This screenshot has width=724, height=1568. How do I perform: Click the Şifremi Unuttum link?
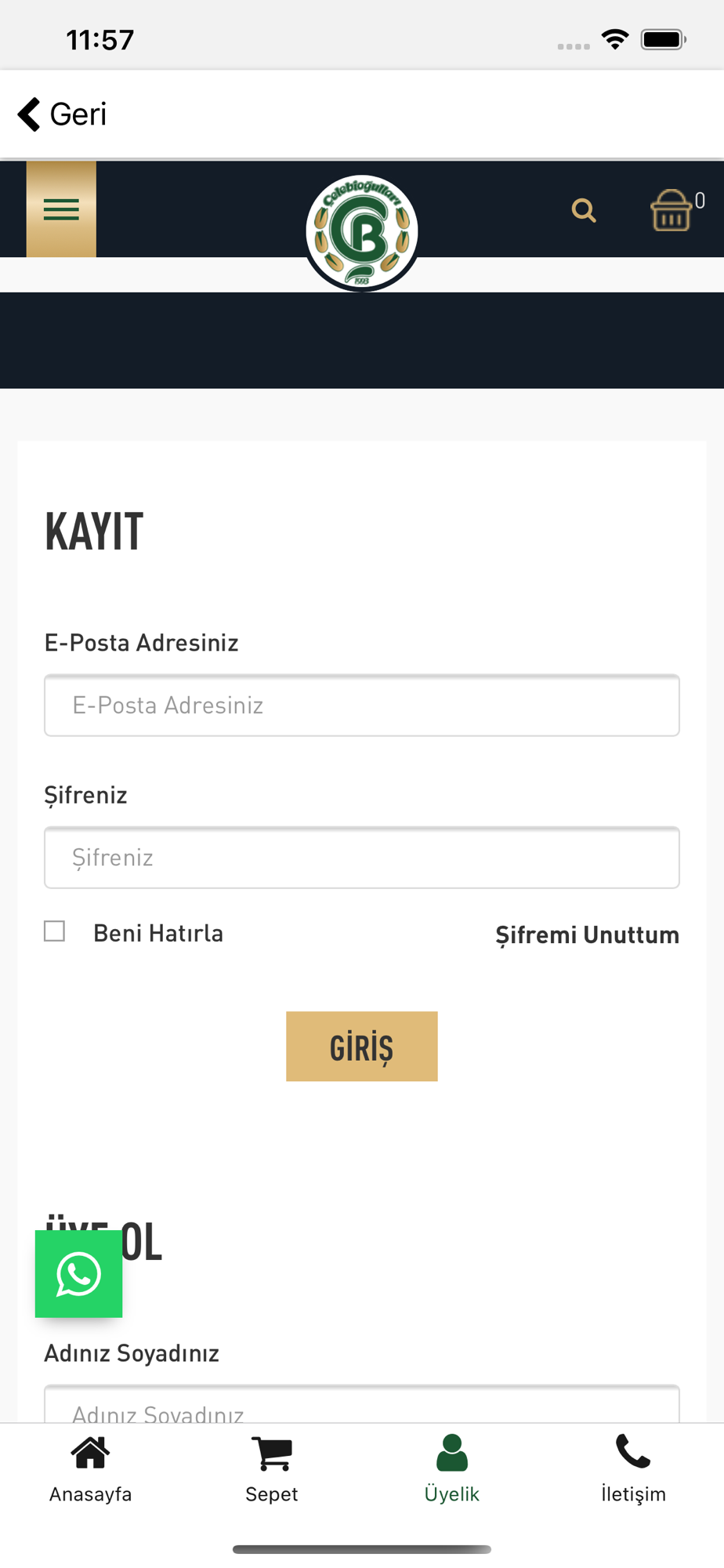tap(588, 935)
